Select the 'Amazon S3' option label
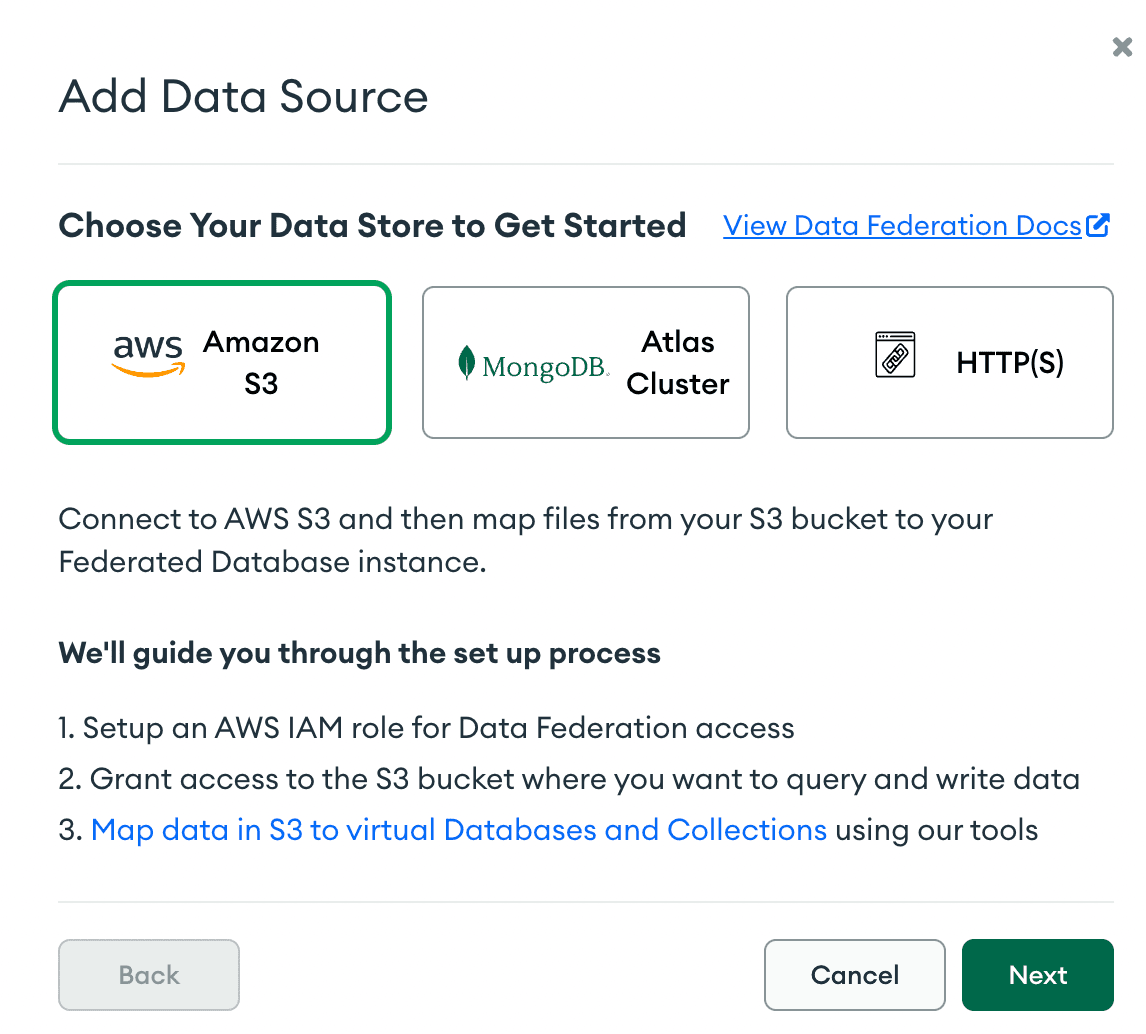The width and height of the screenshot is (1146, 1034). pyautogui.click(x=261, y=363)
